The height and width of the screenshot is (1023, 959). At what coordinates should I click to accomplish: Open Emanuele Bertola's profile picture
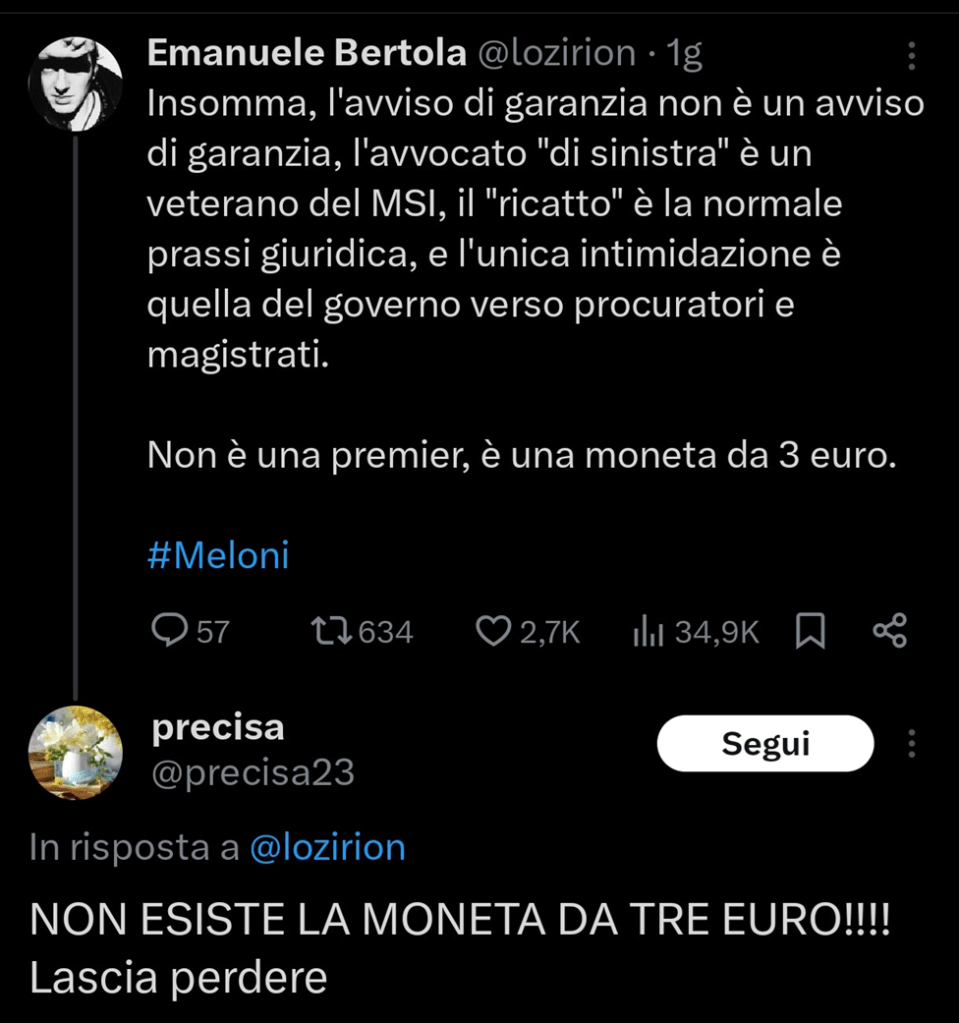[x=75, y=85]
